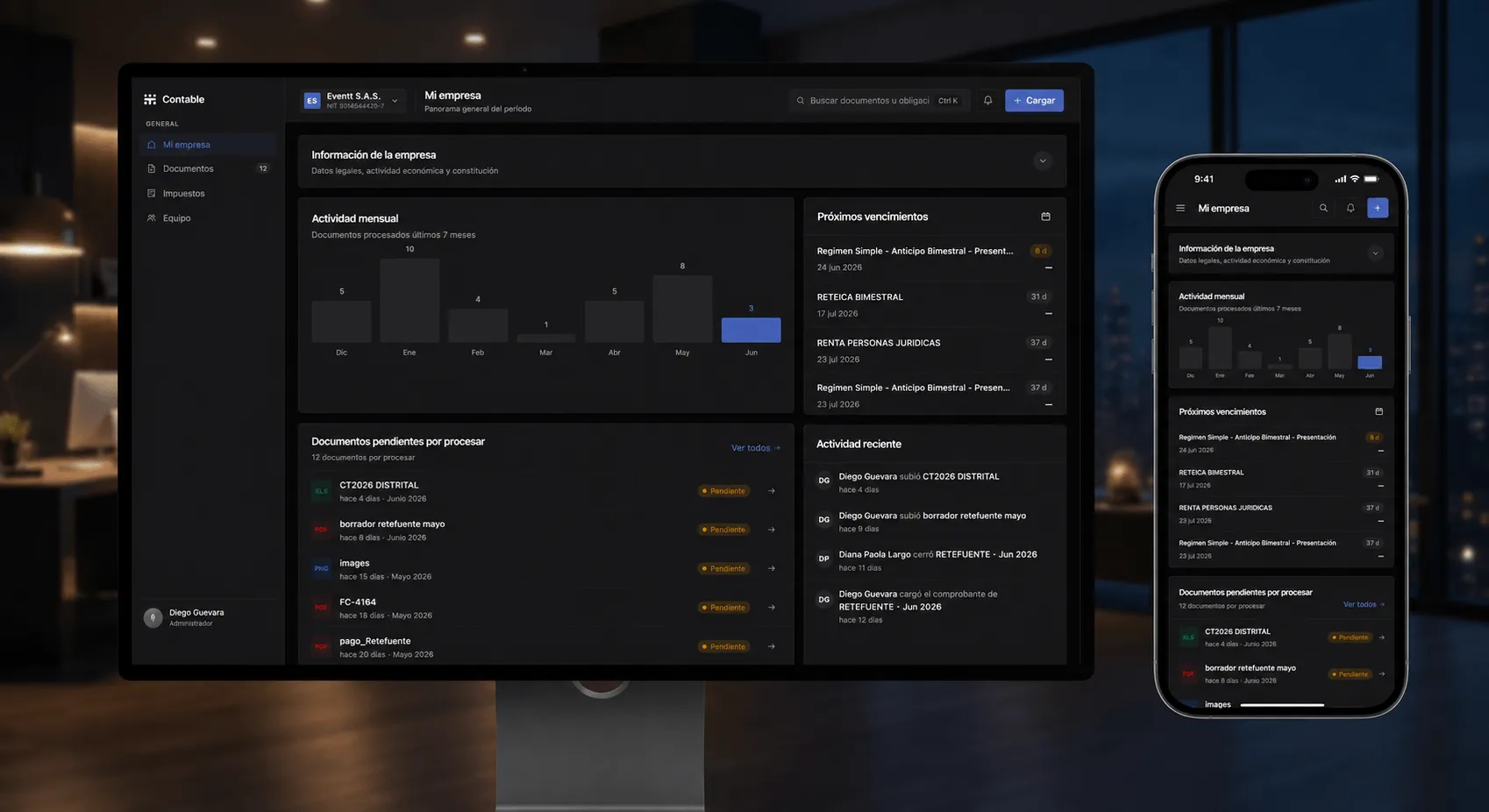This screenshot has width=1489, height=812.
Task: Open the Equipo sidebar item
Action: click(208, 217)
